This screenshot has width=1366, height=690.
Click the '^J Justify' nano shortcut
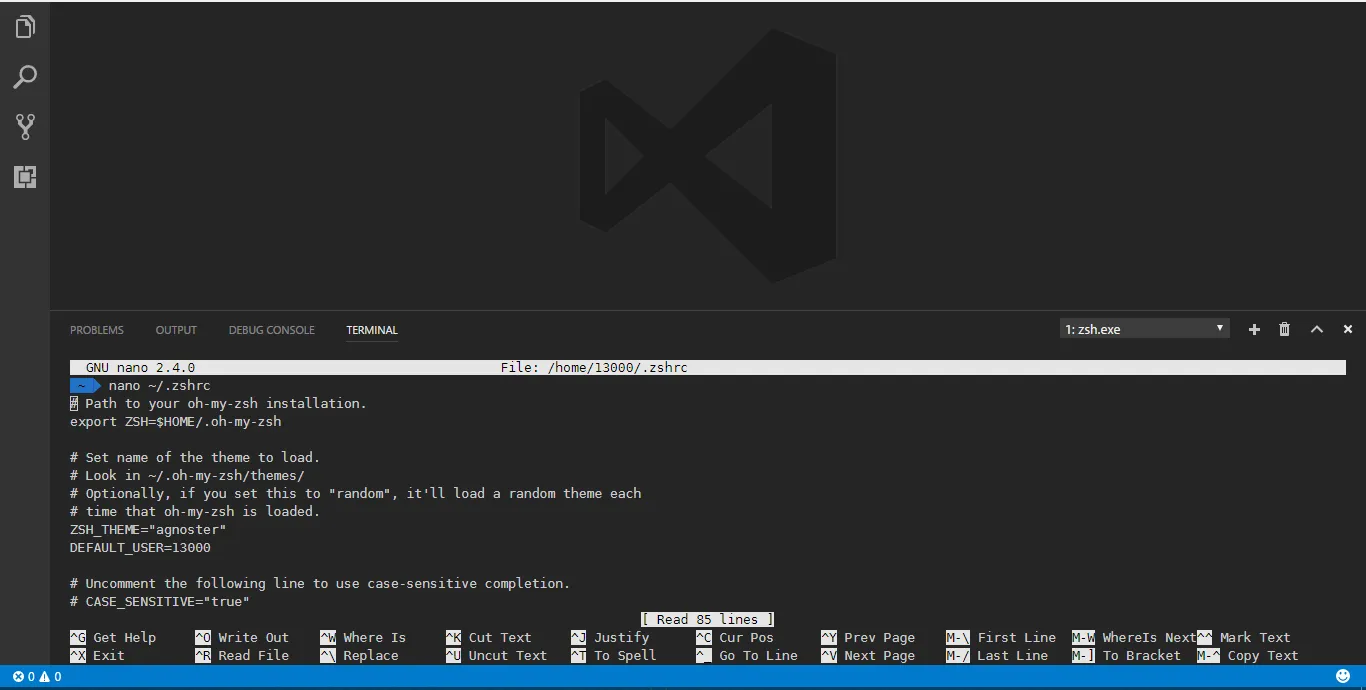pos(610,638)
